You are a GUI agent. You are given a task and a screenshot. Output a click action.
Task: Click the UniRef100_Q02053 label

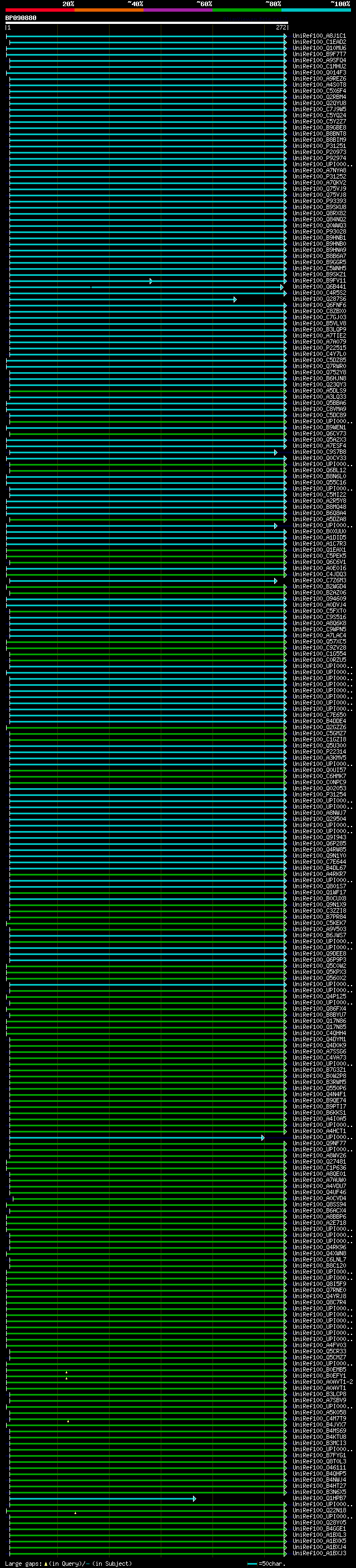319,788
